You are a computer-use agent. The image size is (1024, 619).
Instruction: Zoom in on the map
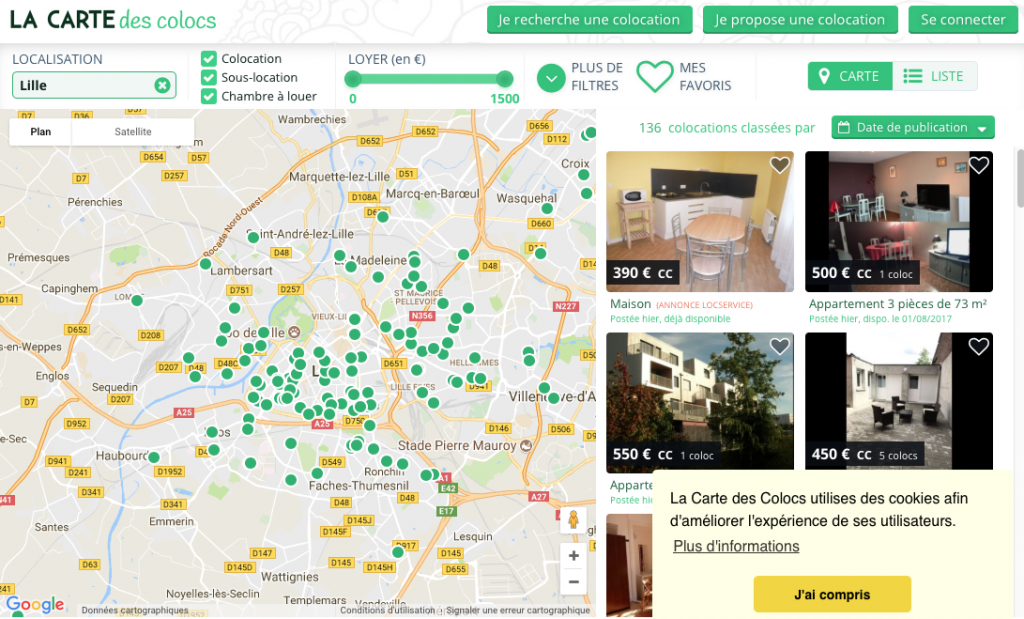point(573,556)
